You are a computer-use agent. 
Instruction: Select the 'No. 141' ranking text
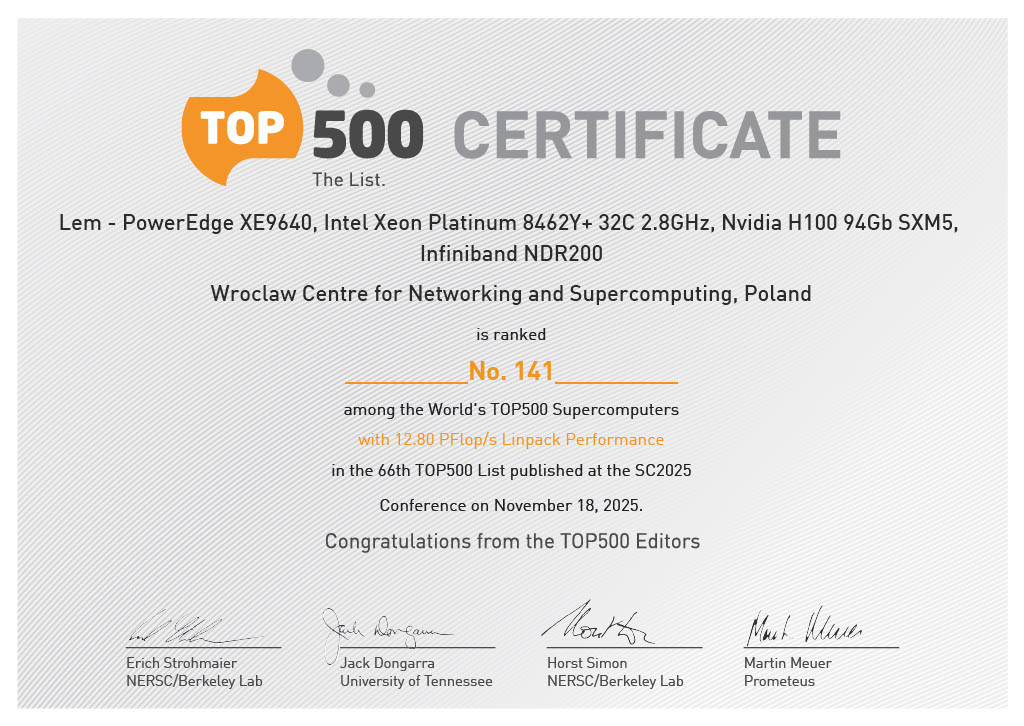[x=511, y=370]
